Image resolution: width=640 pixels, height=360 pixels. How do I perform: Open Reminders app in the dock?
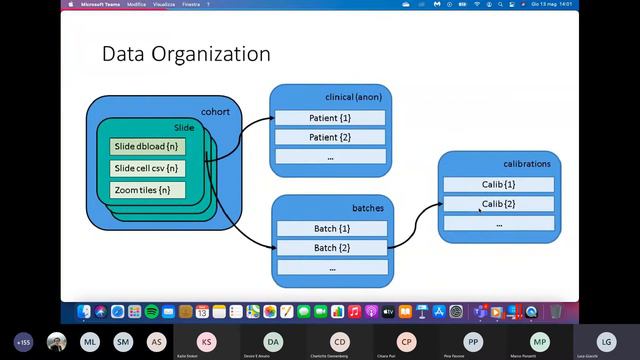point(236,312)
